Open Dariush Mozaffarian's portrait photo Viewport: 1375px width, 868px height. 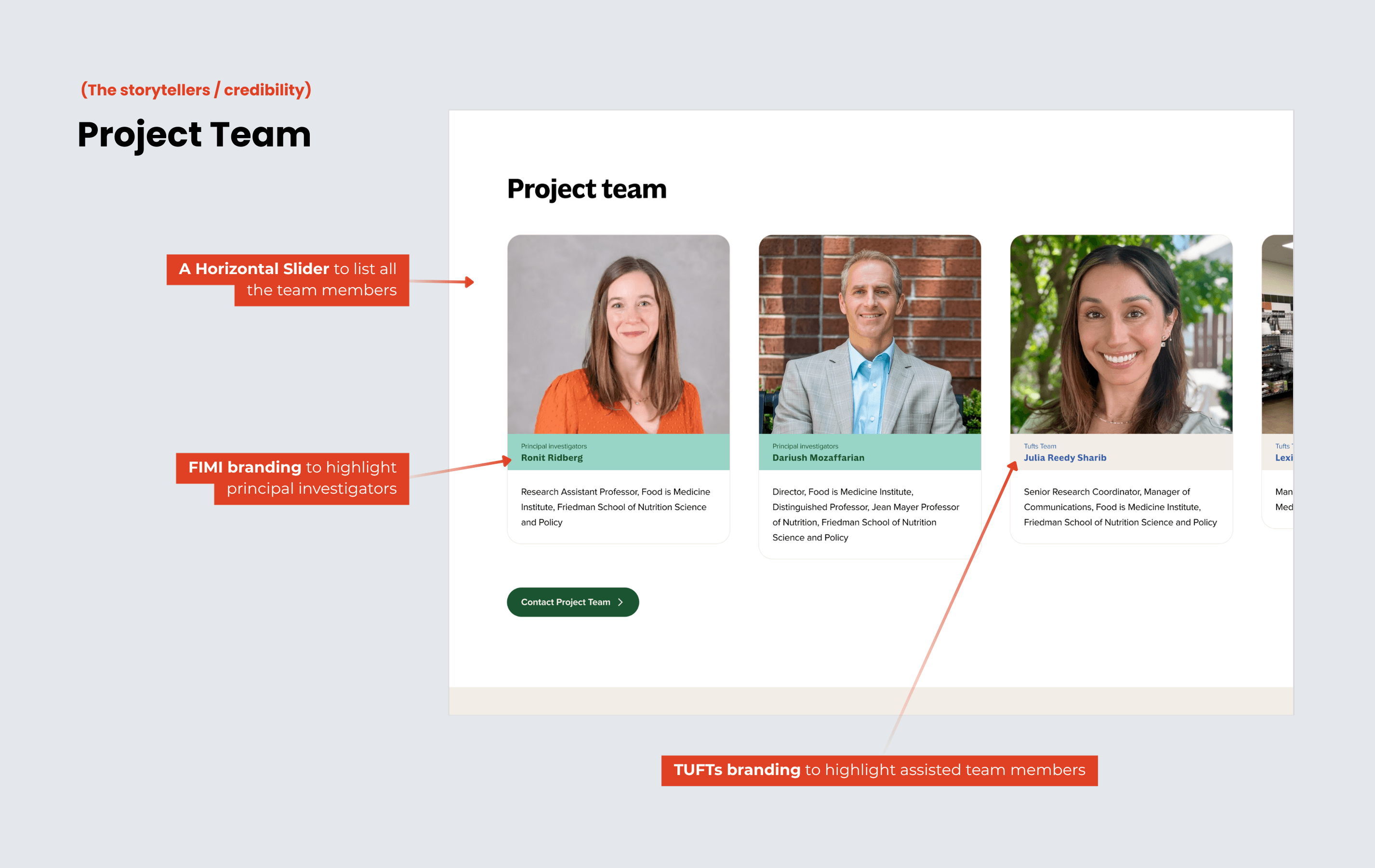870,334
